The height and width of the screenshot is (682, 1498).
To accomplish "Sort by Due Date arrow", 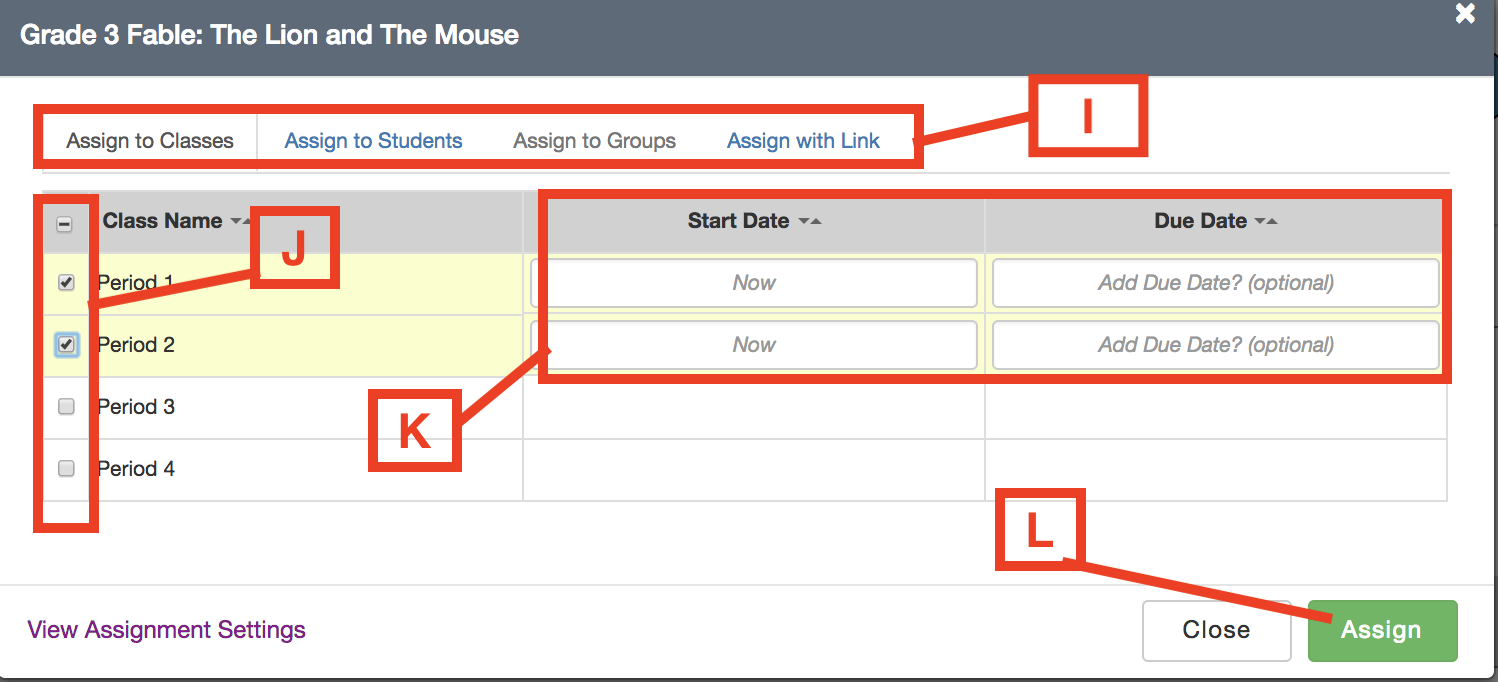I will [1267, 222].
